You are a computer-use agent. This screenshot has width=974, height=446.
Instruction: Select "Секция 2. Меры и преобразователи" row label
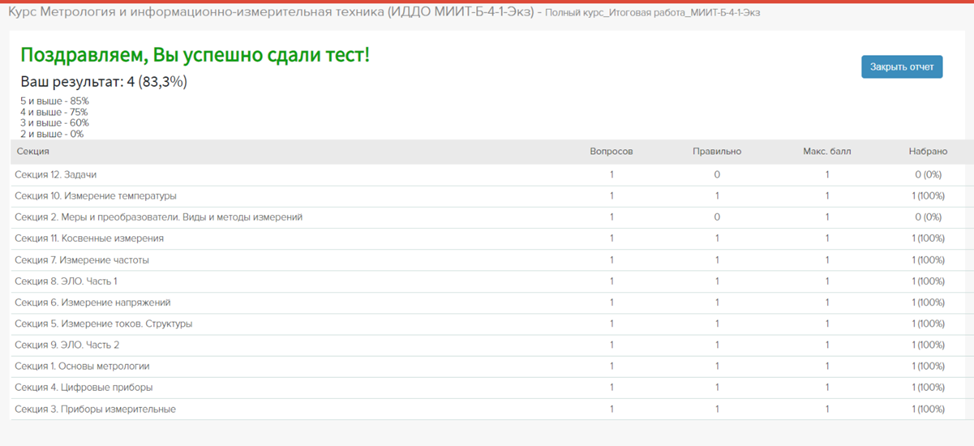click(x=158, y=217)
